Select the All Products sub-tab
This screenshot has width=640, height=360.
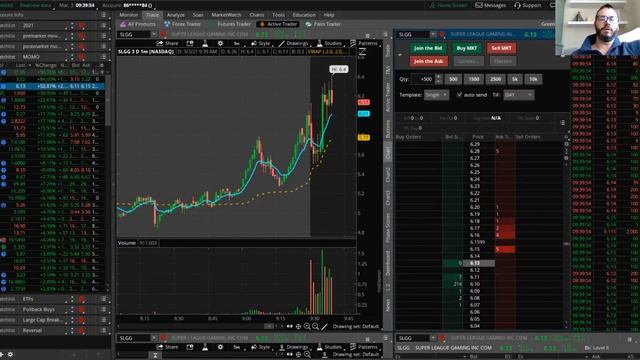[138, 24]
